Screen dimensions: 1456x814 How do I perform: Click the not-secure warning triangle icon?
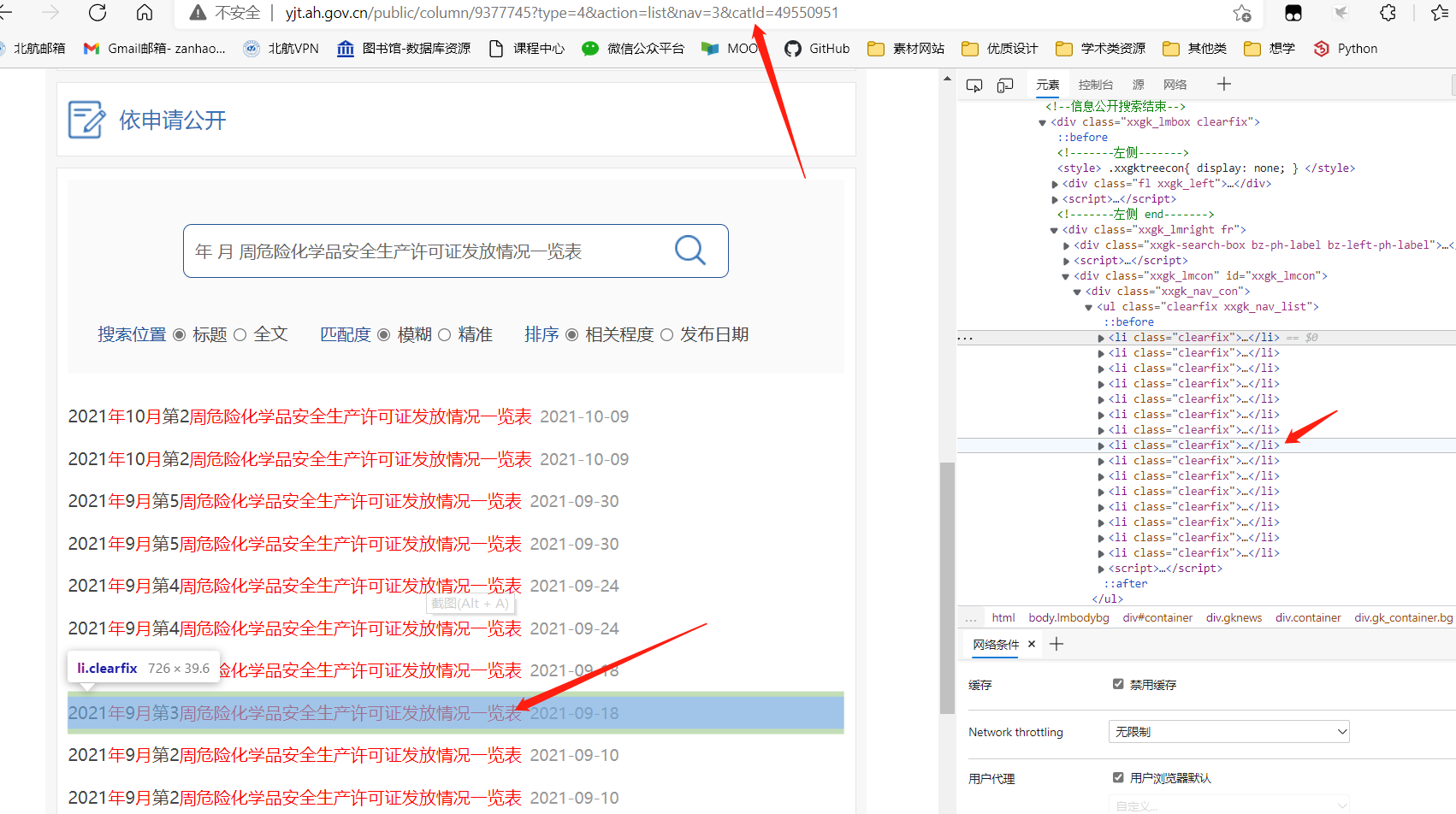[198, 13]
